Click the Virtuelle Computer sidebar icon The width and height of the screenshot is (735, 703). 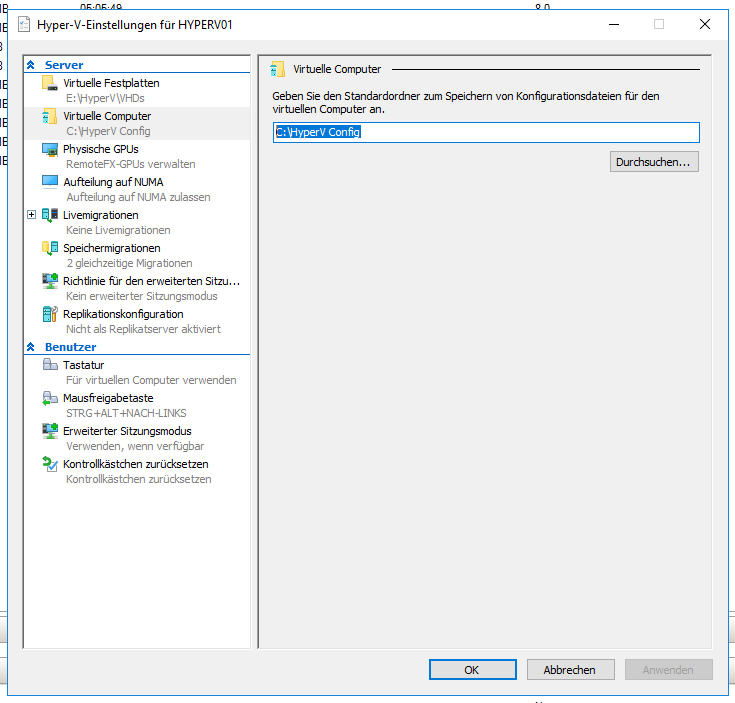pyautogui.click(x=50, y=116)
